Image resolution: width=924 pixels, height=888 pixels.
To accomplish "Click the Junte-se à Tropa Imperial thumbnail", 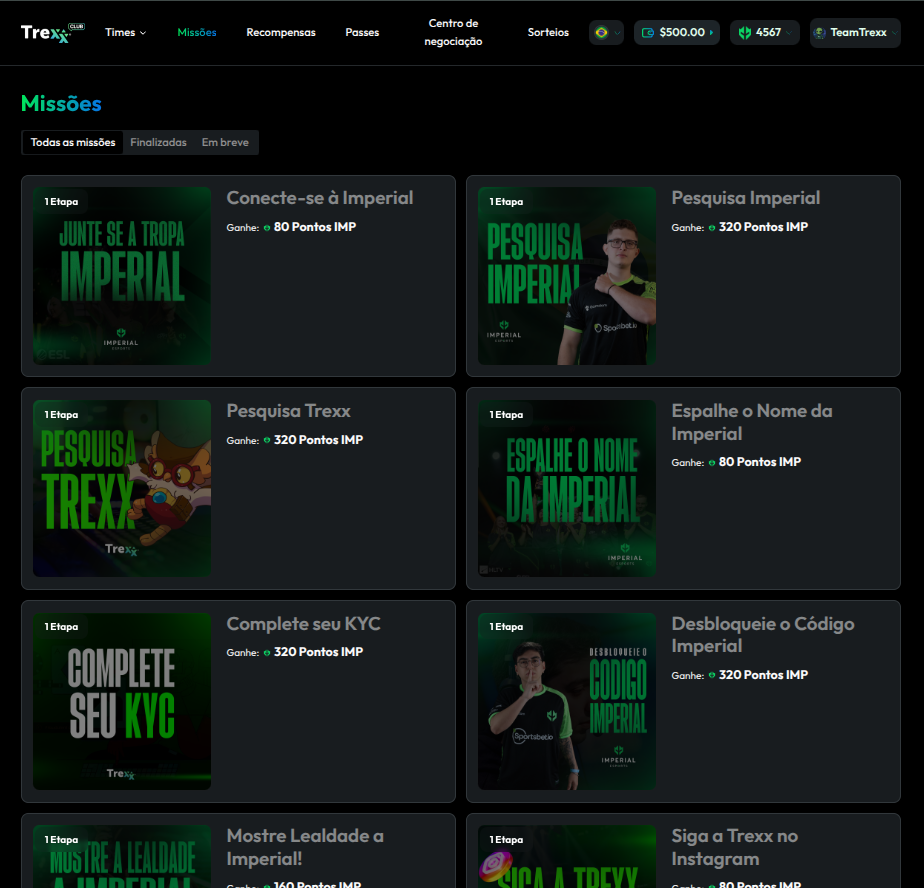I will (x=122, y=276).
